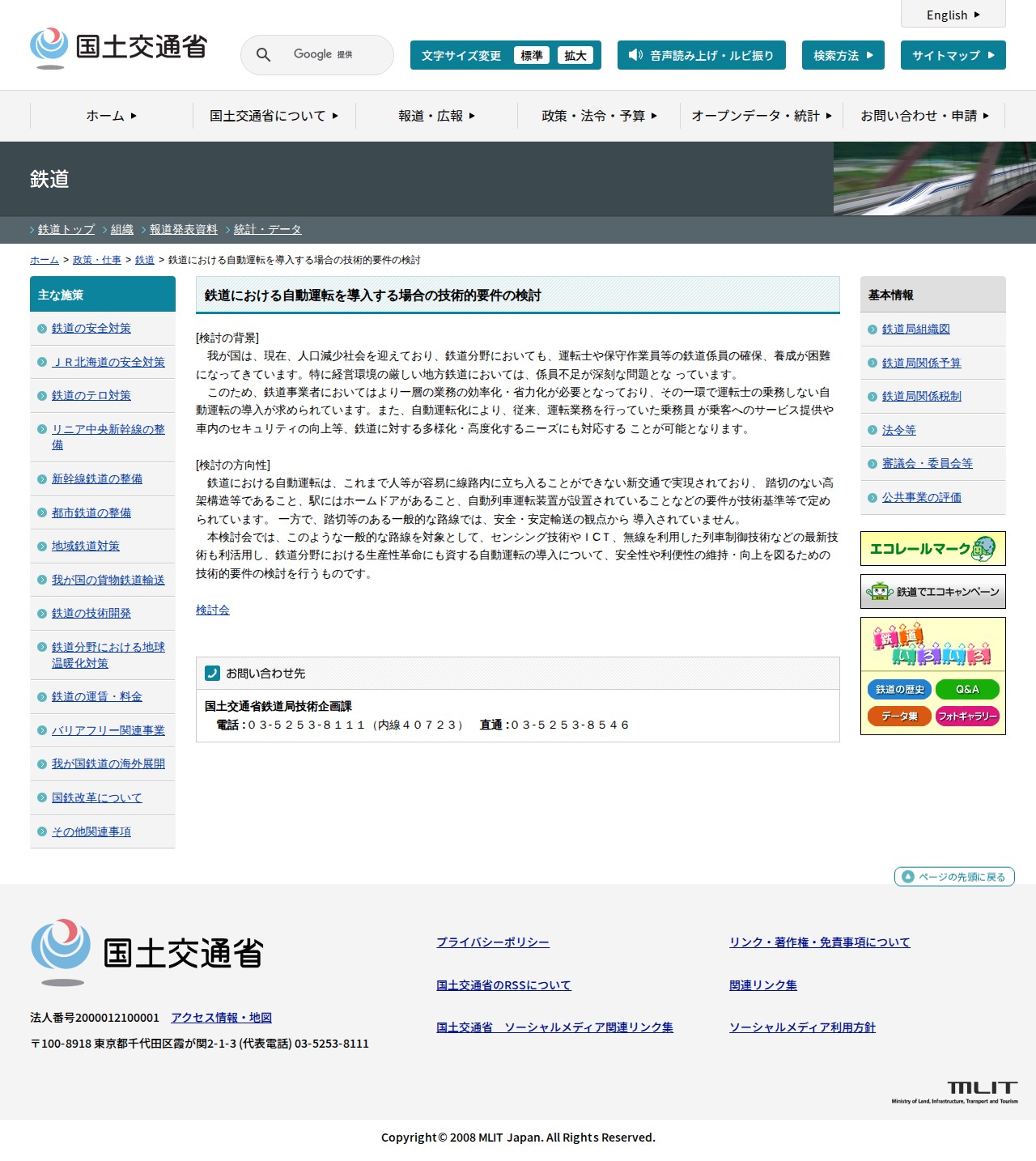Expand the 報道・広報 menu

coord(437,116)
